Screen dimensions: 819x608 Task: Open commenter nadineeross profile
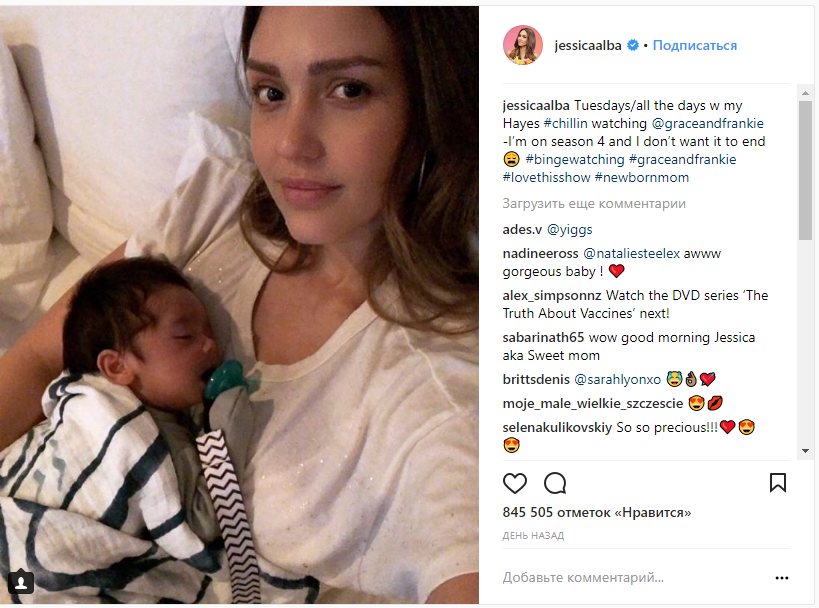tap(540, 254)
